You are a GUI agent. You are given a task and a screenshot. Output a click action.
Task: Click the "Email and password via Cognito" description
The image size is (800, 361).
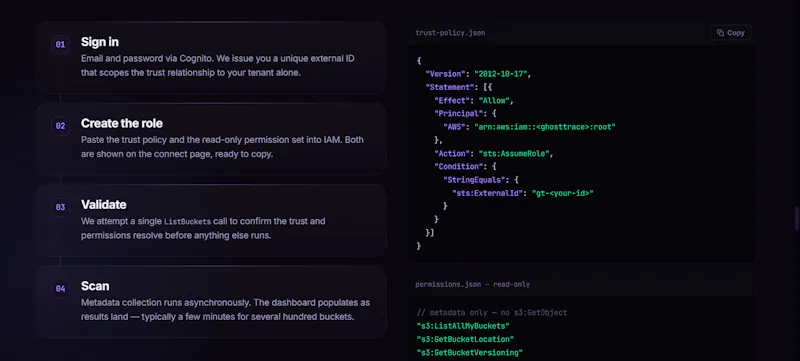click(x=218, y=65)
